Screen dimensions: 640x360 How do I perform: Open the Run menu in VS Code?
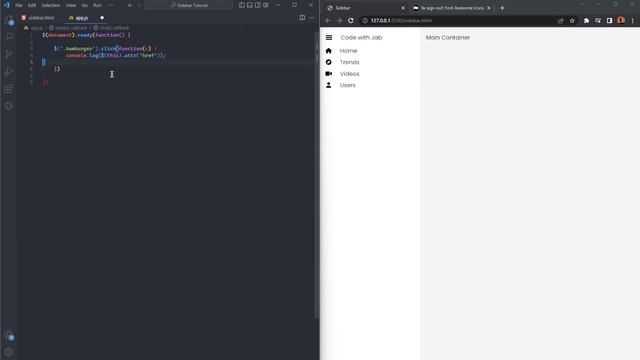(97, 5)
